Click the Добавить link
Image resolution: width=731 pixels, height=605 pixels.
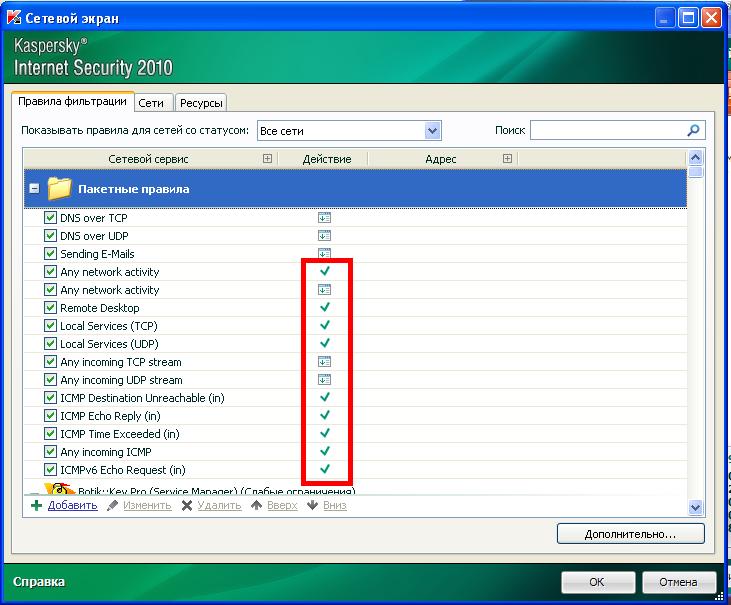pyautogui.click(x=73, y=505)
